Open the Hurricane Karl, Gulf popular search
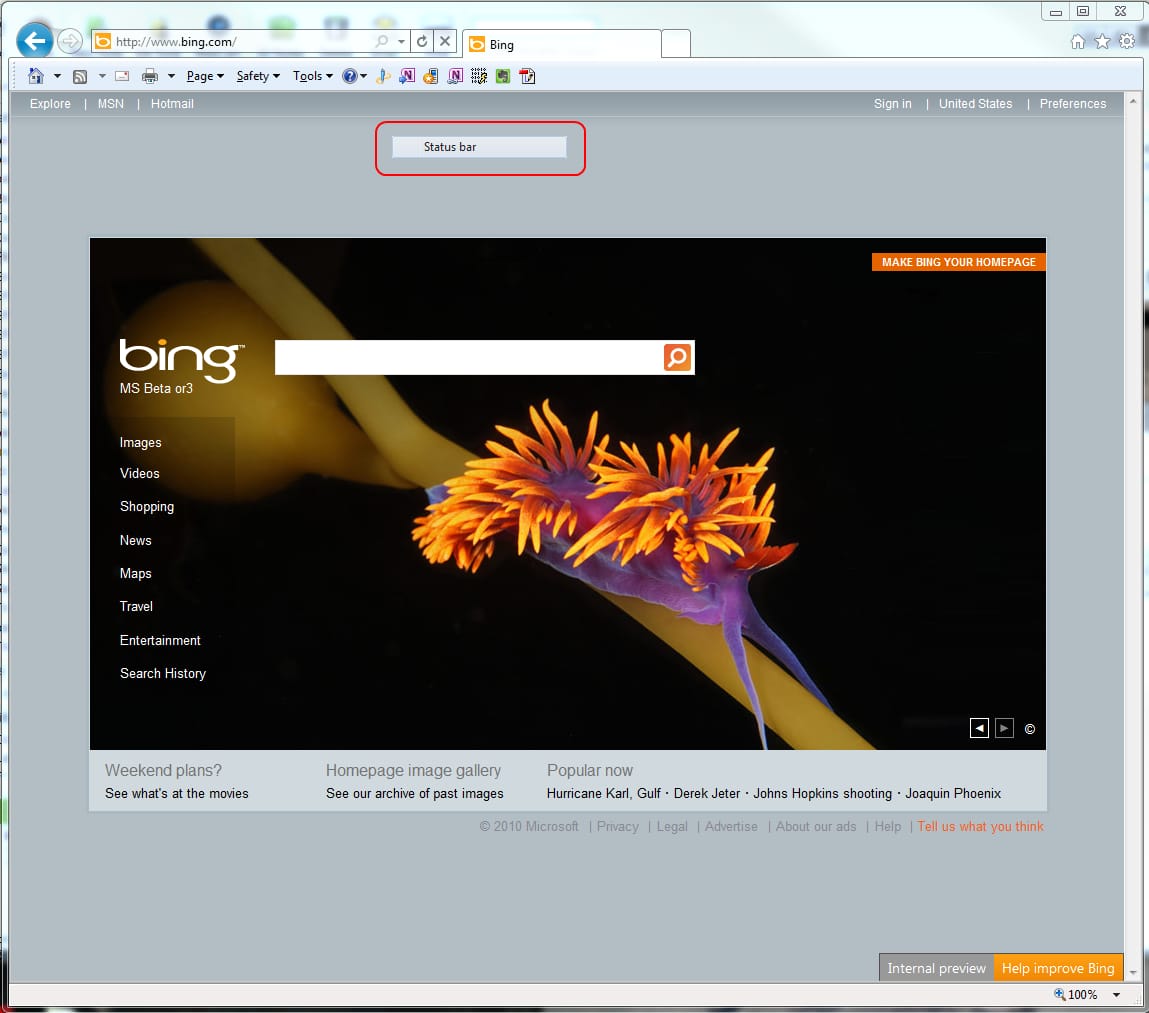 (x=604, y=793)
